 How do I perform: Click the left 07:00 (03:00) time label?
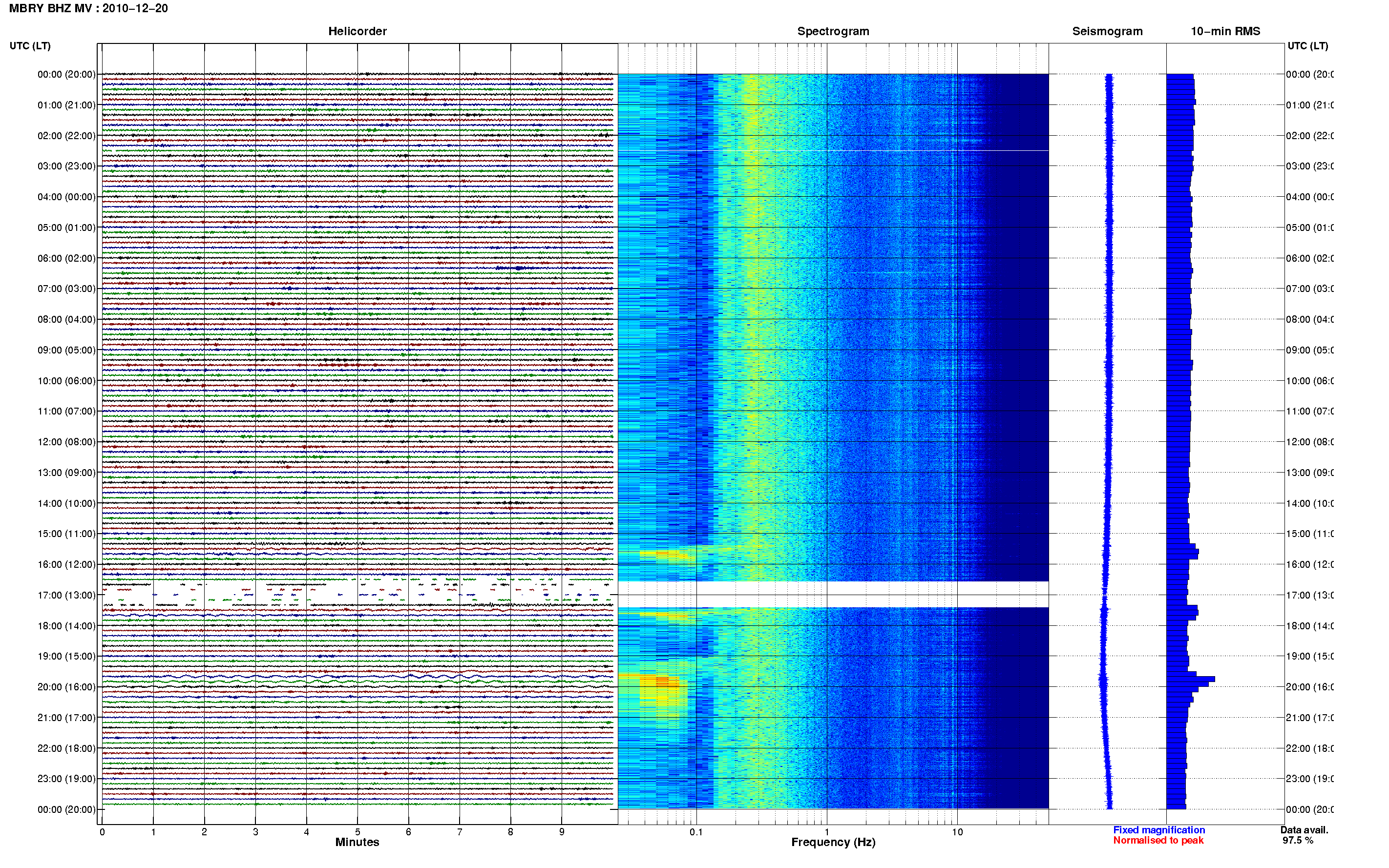tap(66, 288)
